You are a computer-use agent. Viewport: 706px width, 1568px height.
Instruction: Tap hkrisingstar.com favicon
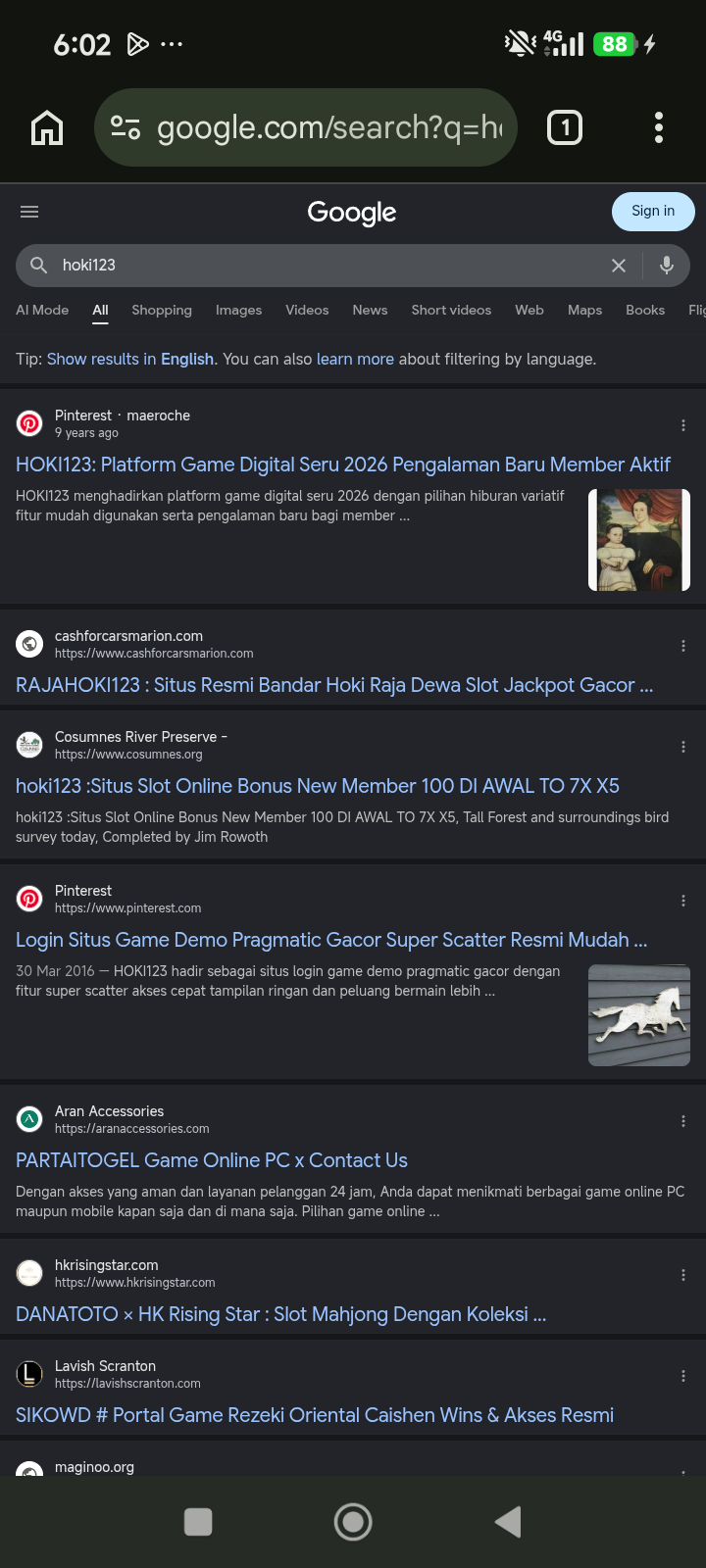pos(29,1273)
